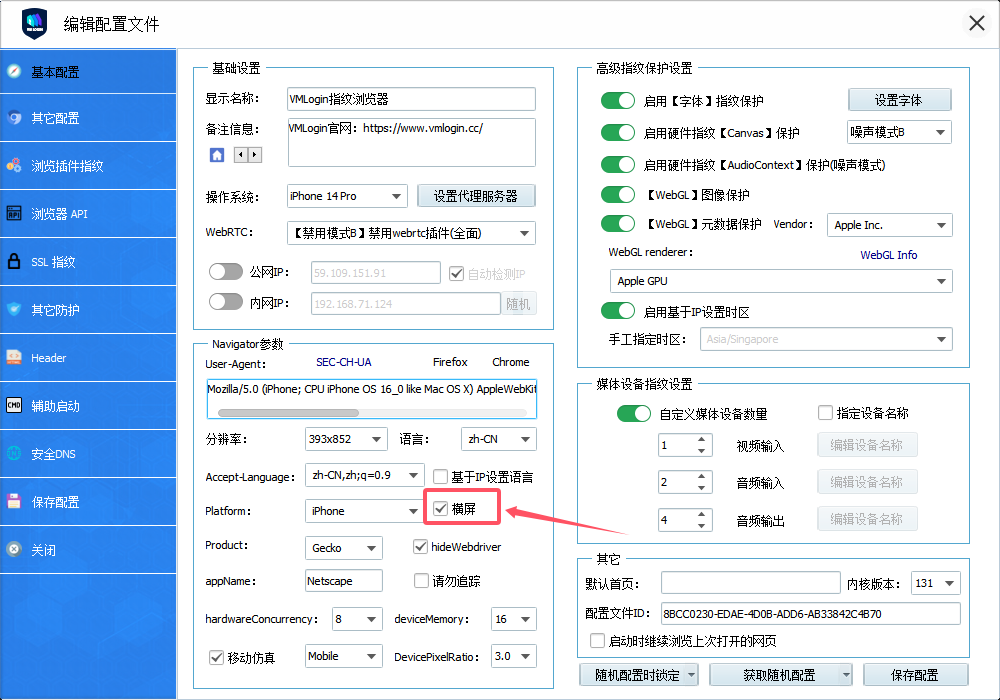
Task: Switch to the 其它配置 section
Action: [x=88, y=118]
